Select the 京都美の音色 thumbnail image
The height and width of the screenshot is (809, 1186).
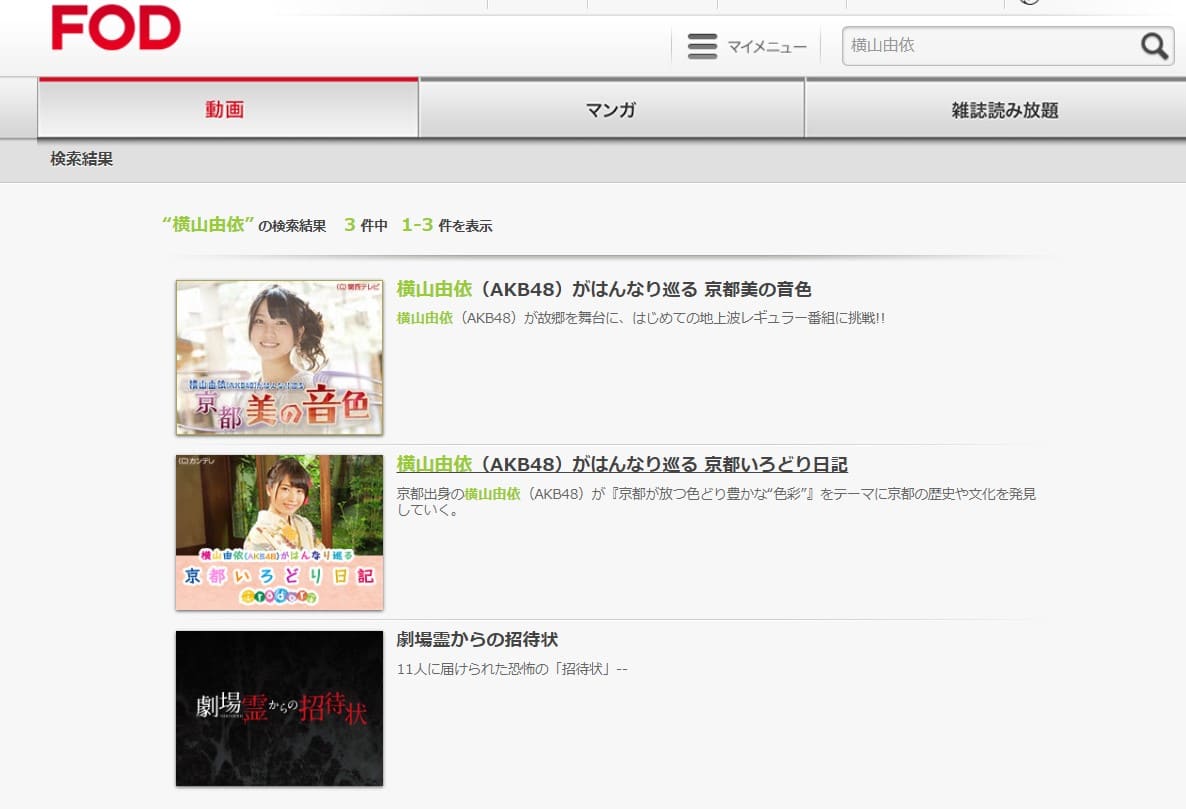[x=280, y=358]
